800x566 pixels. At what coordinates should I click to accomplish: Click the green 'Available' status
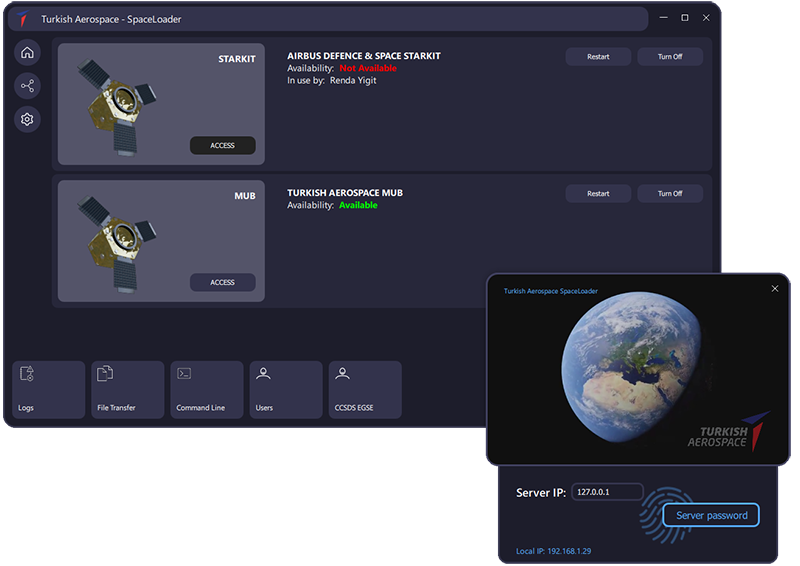click(x=358, y=205)
